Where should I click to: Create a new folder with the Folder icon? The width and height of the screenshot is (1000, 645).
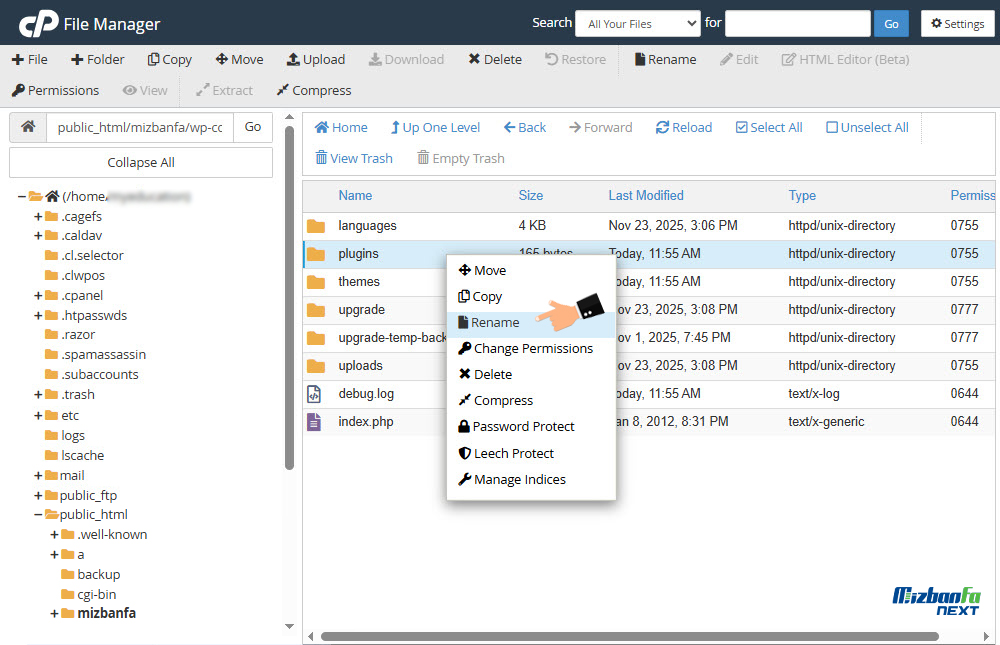(x=77, y=59)
